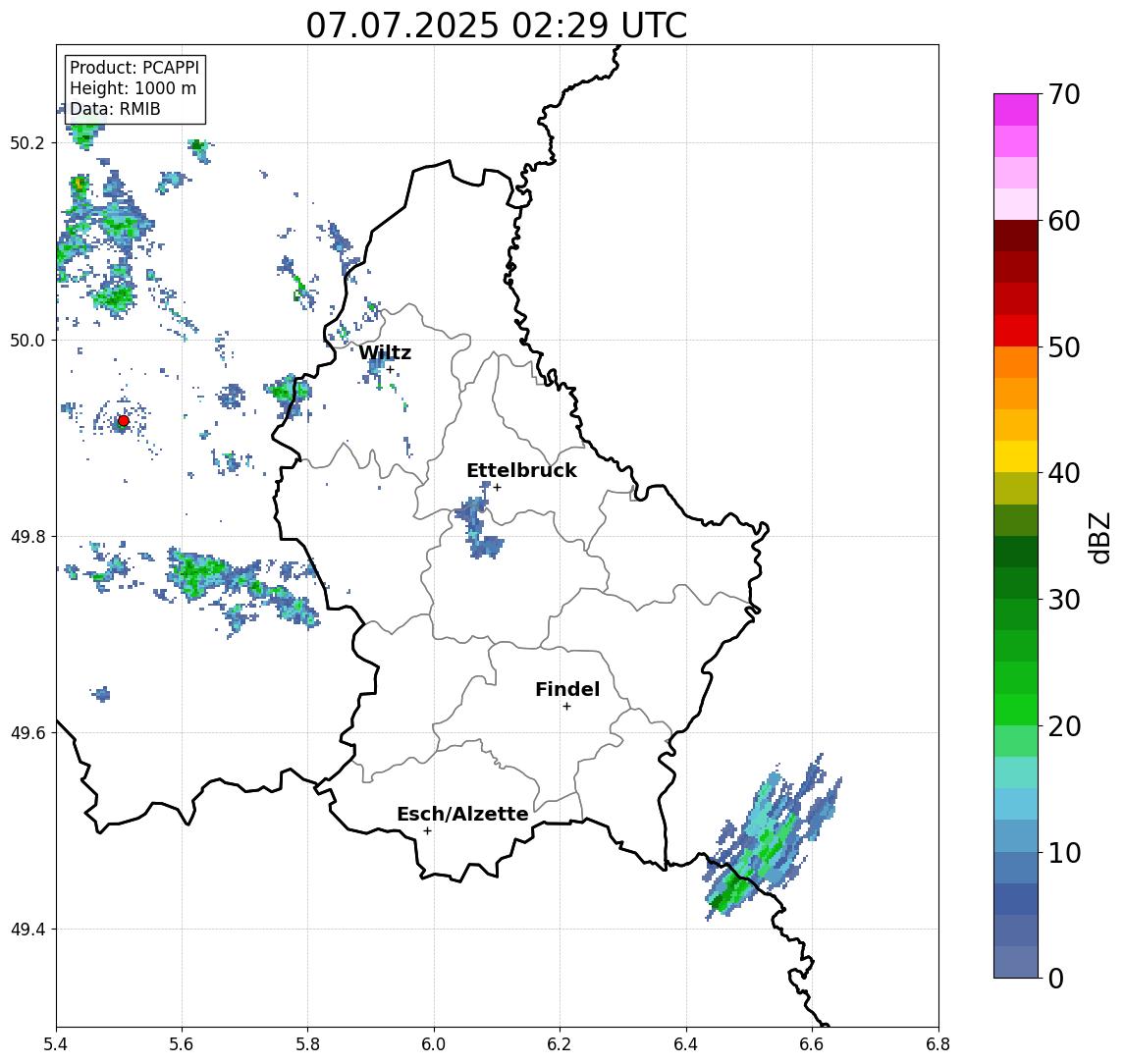Click the Ettelbruck city label
Screen dimensions: 1124x1064
tap(521, 470)
